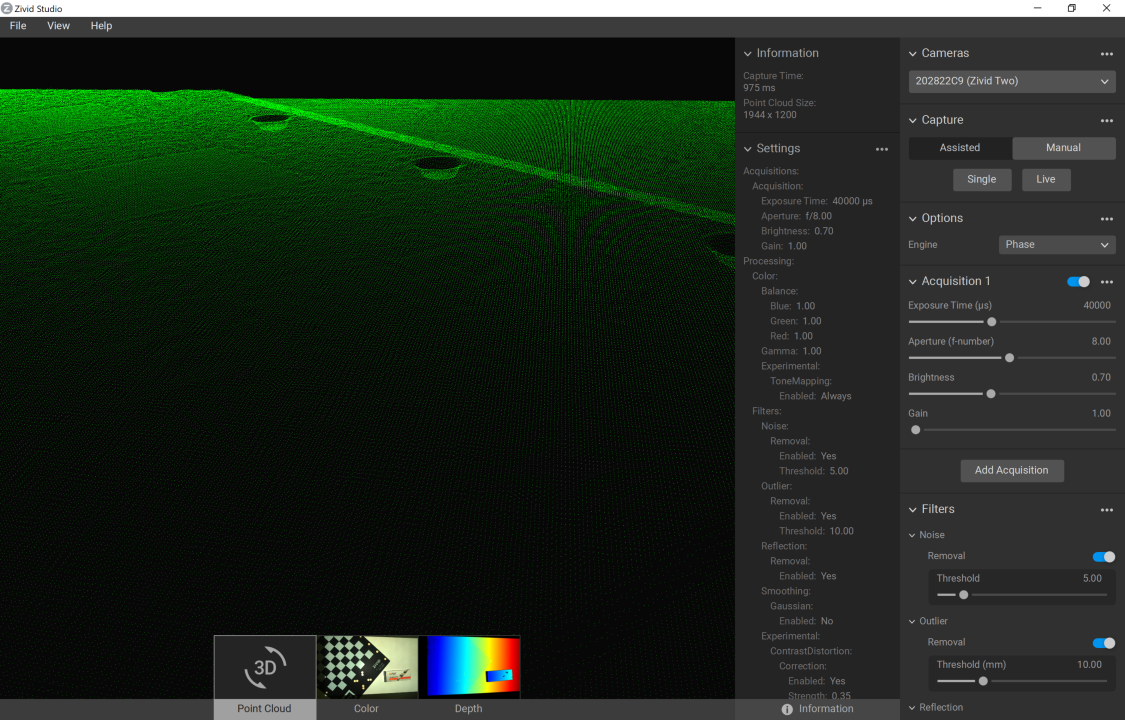This screenshot has height=720, width=1125.
Task: Collapse the Filters section
Action: point(912,510)
